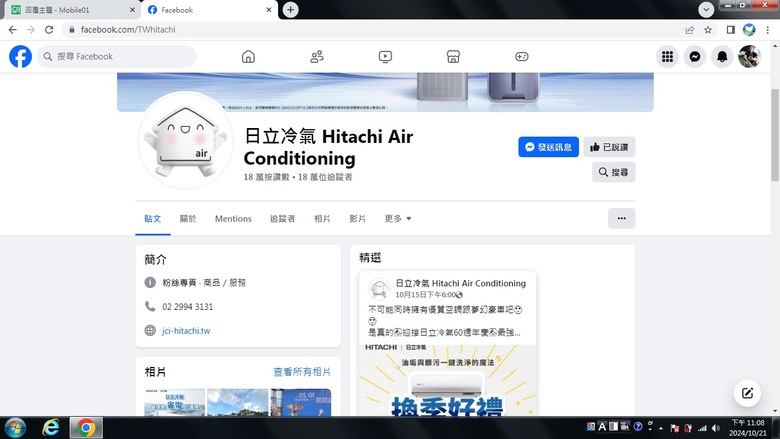Switch to the Mobile01 tab
The image size is (780, 439).
(x=70, y=10)
